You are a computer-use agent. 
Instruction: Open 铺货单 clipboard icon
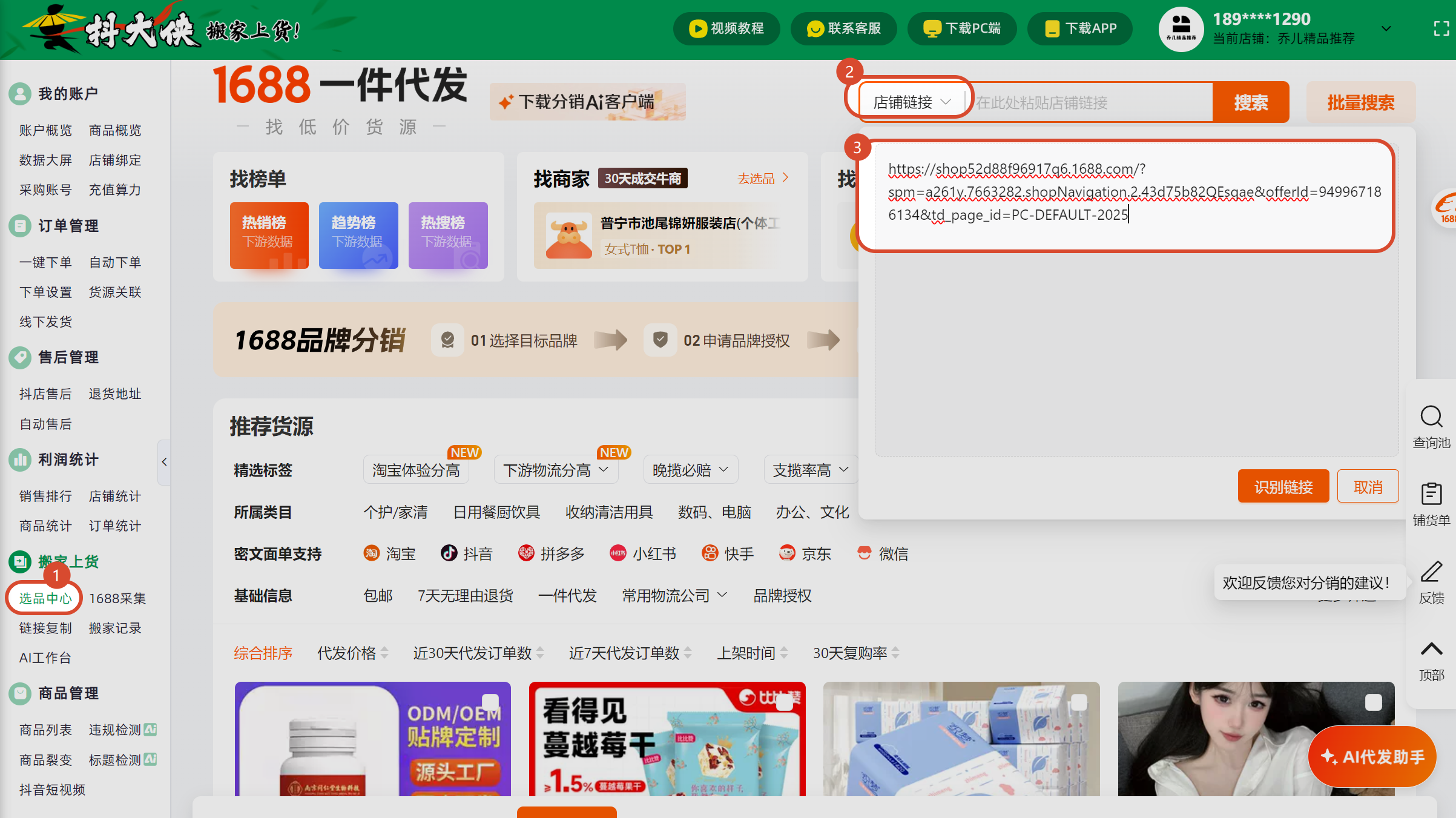(x=1431, y=494)
